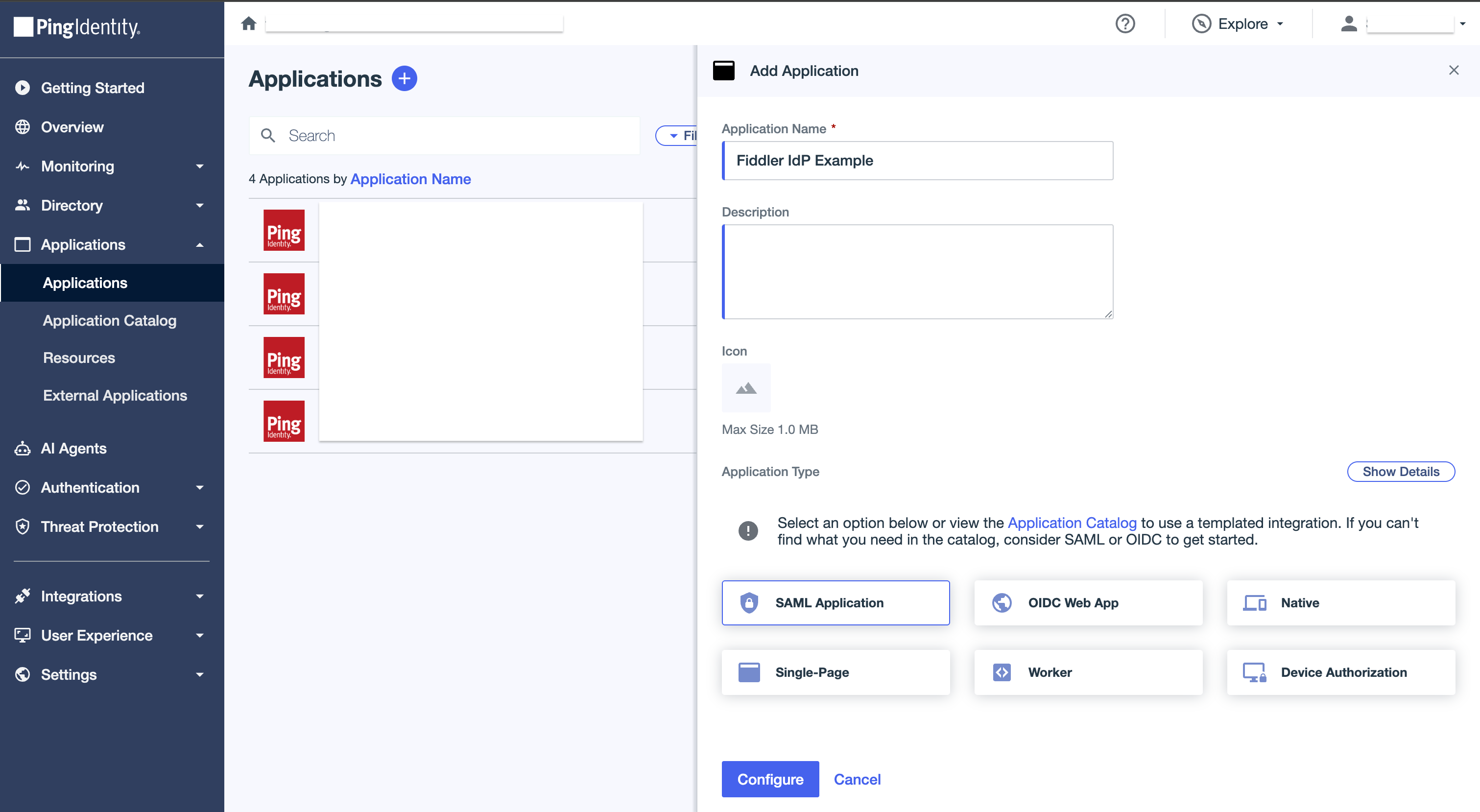
Task: Click the Settings globe icon
Action: [23, 674]
